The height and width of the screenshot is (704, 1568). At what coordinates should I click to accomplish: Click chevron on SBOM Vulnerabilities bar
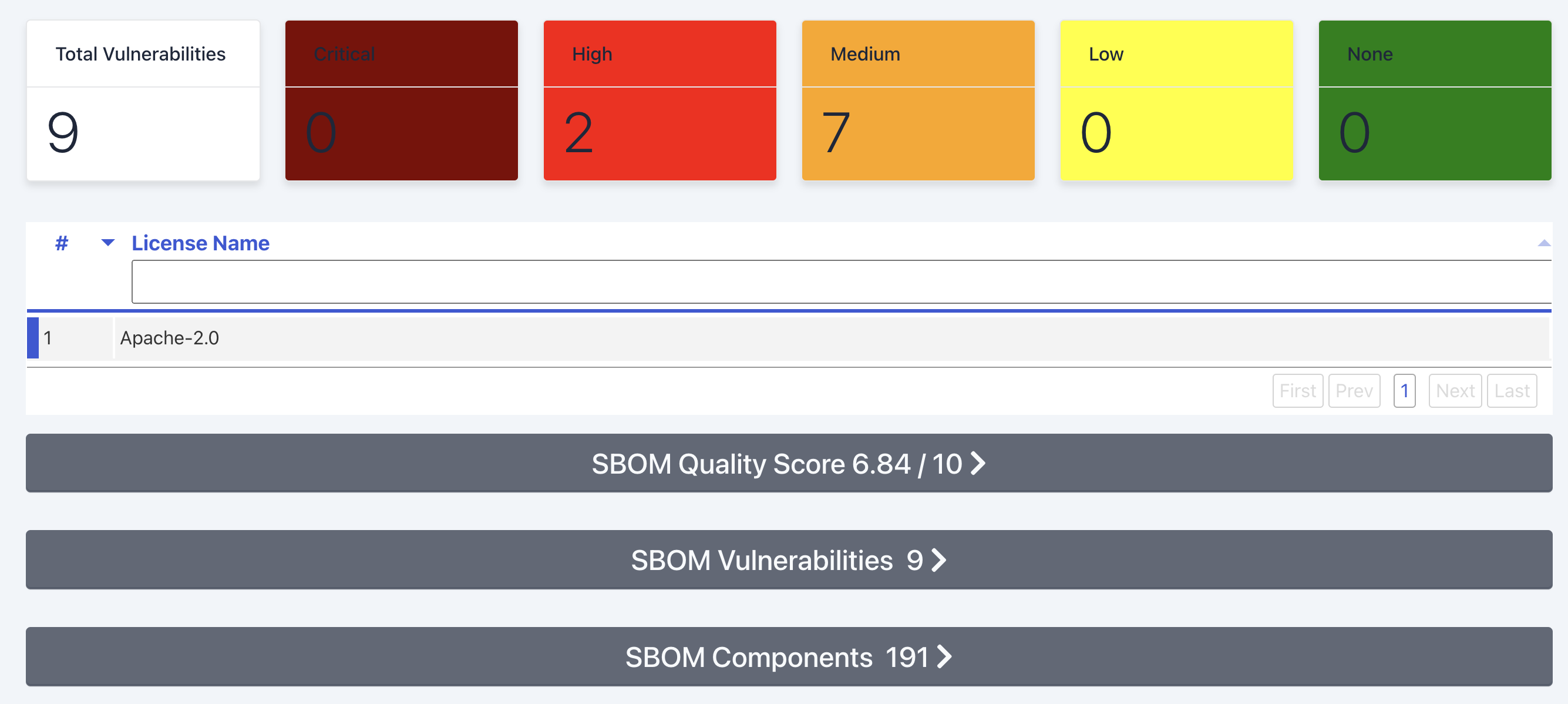pos(939,560)
